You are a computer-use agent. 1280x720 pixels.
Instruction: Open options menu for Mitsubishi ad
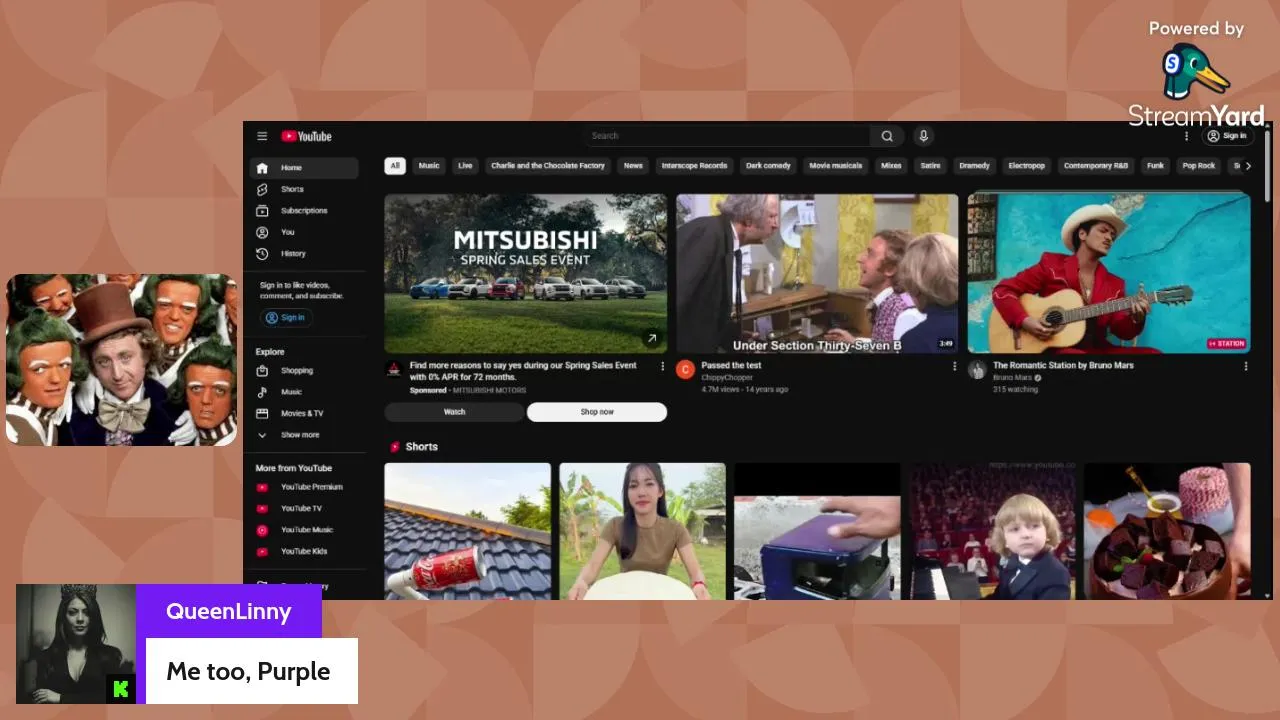662,366
